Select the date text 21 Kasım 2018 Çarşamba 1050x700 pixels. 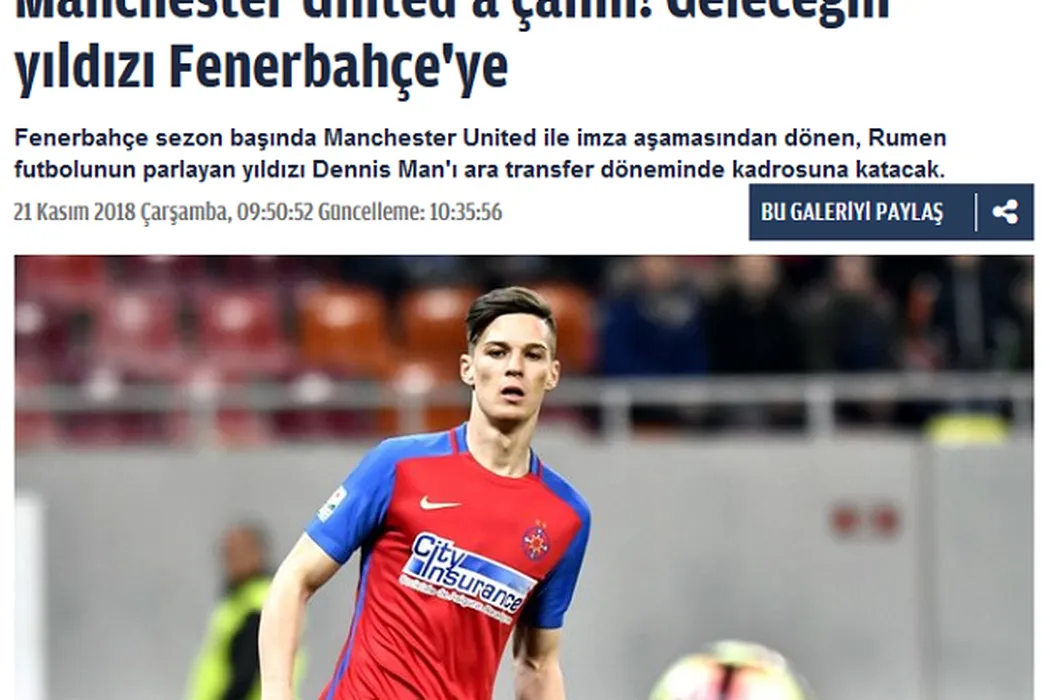coord(122,212)
